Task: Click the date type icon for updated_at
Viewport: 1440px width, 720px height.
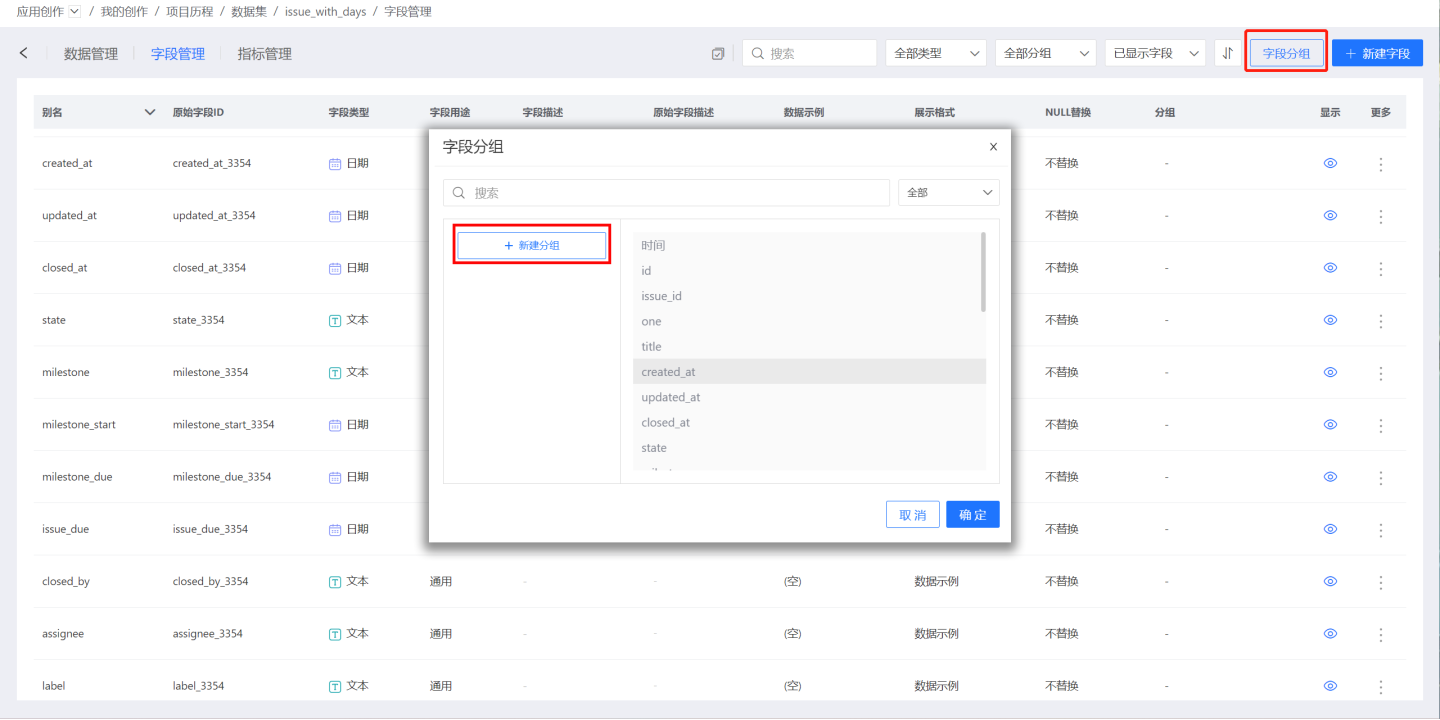Action: (x=335, y=216)
